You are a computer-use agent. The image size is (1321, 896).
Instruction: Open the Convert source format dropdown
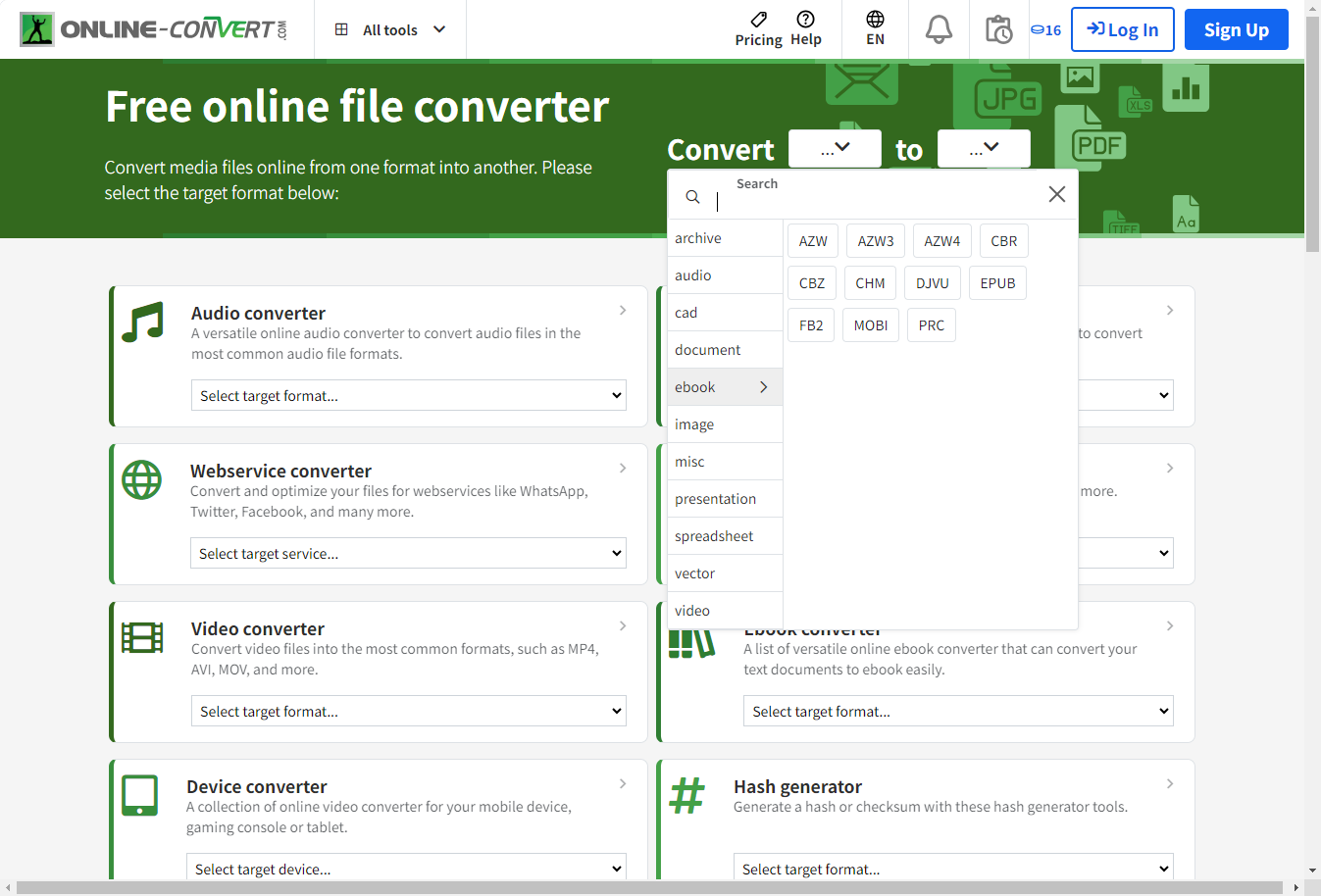click(x=835, y=149)
